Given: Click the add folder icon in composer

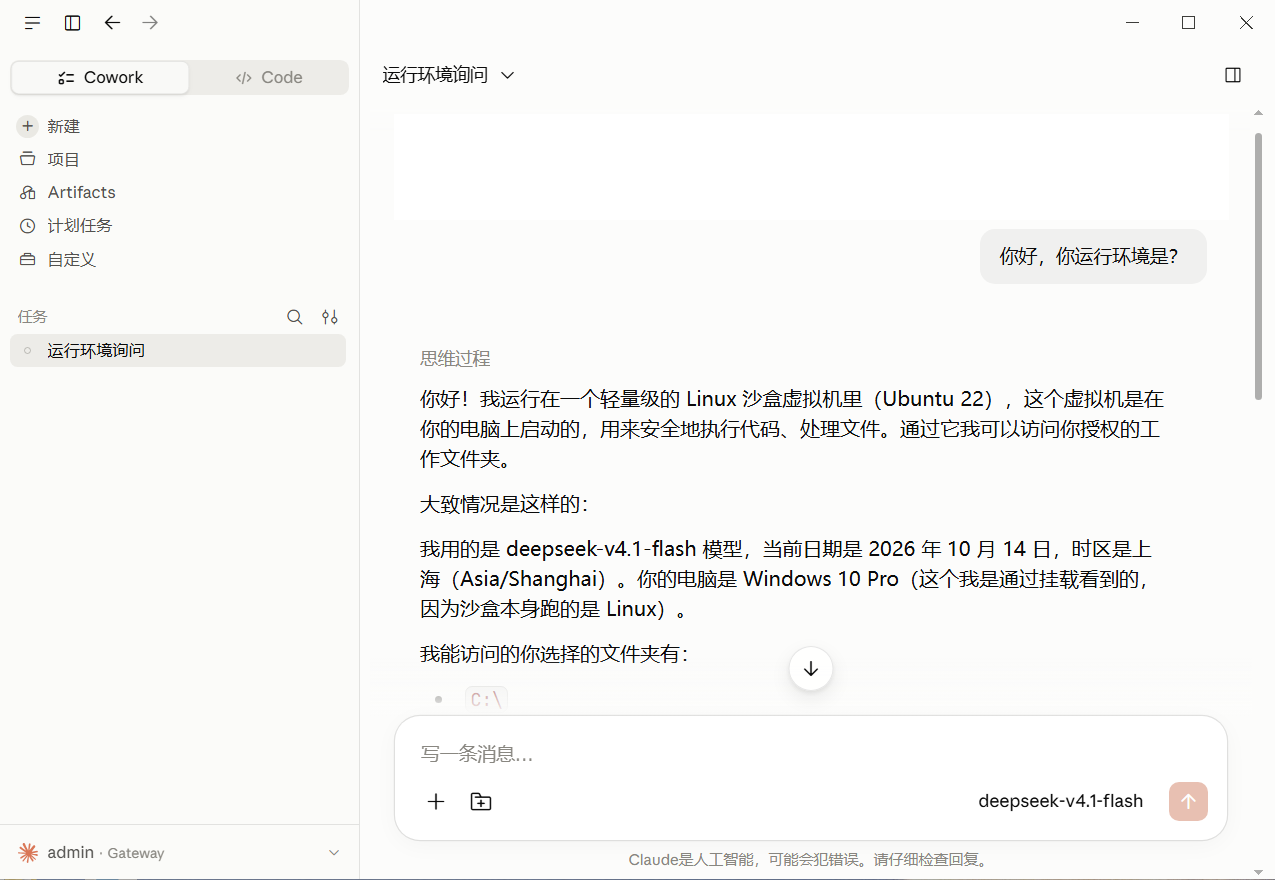Looking at the screenshot, I should [x=481, y=801].
